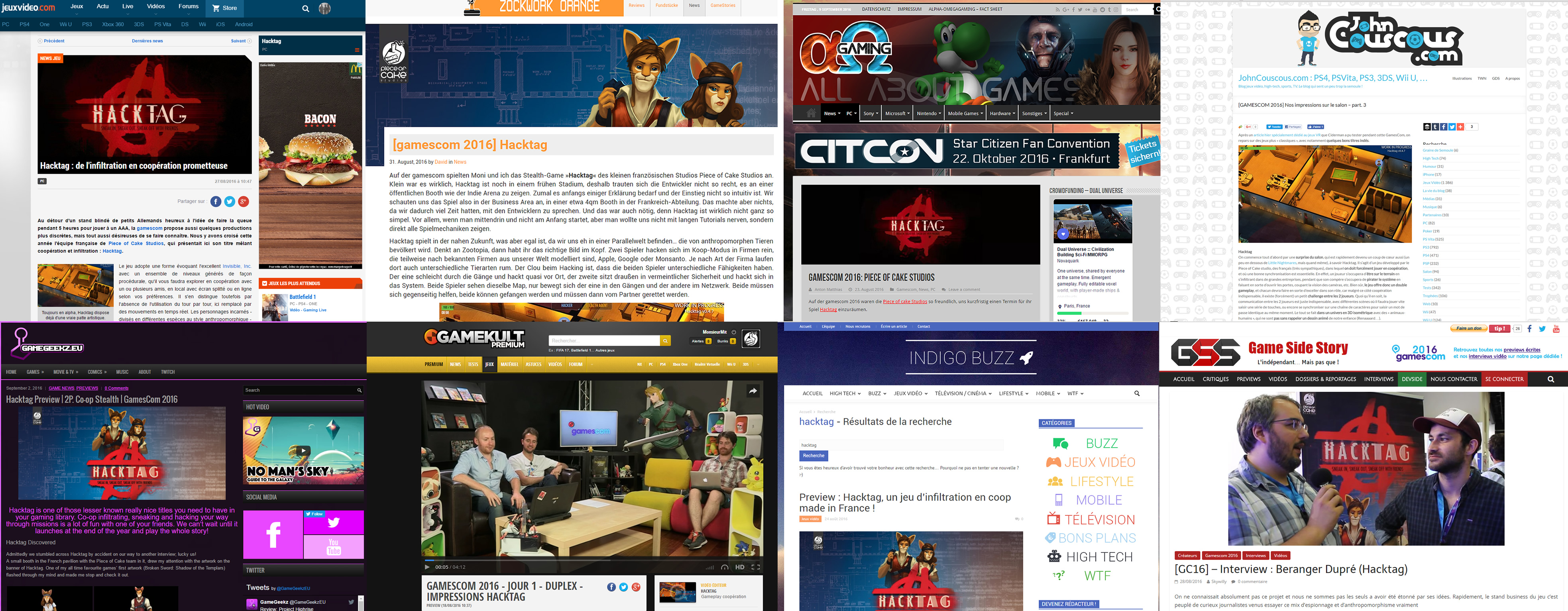Open the Gamekult Alertes counter
This screenshot has width=1568, height=611.
click(x=701, y=342)
